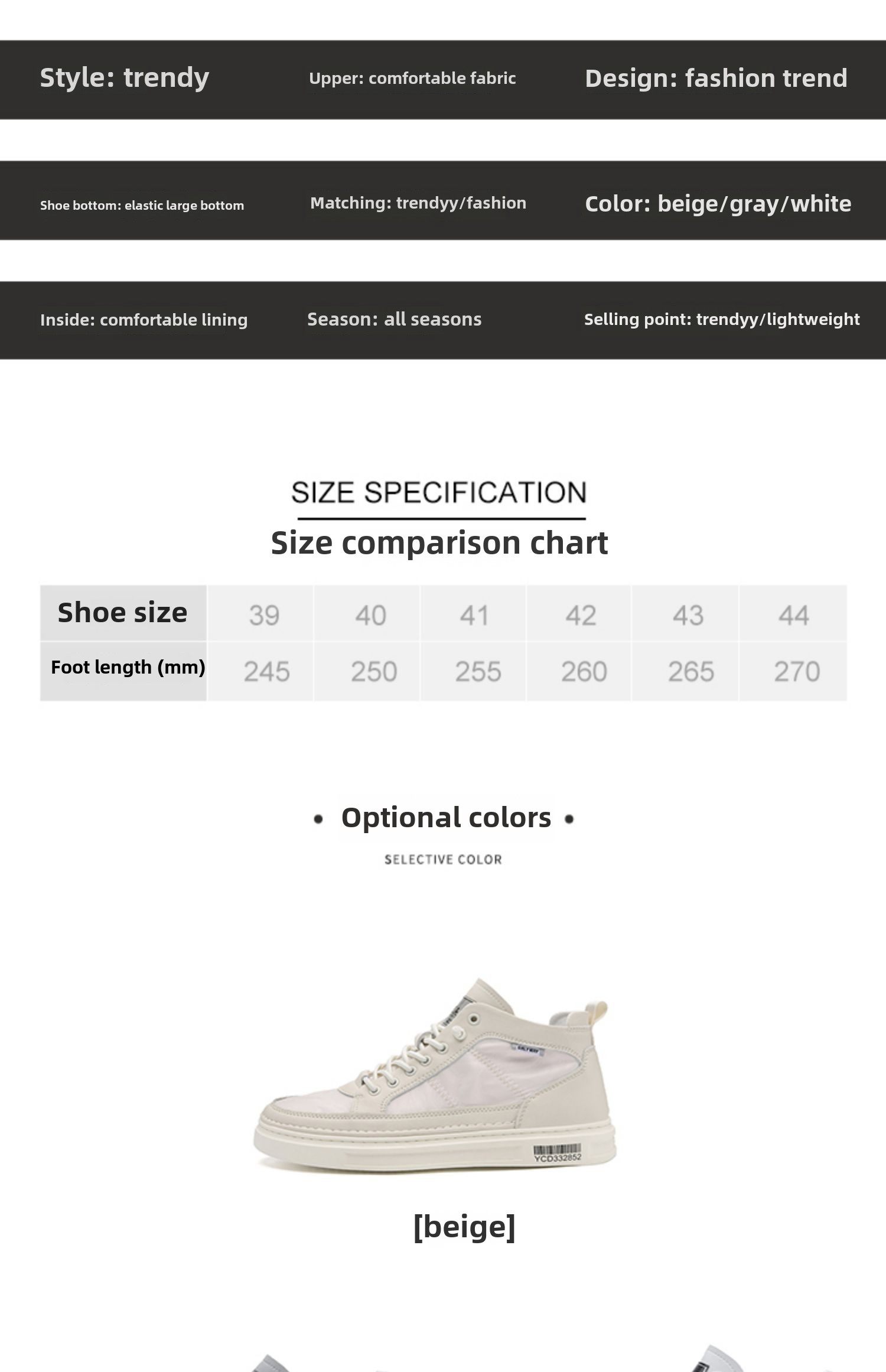Click the SIZE SPECIFICATION heading

click(x=439, y=492)
